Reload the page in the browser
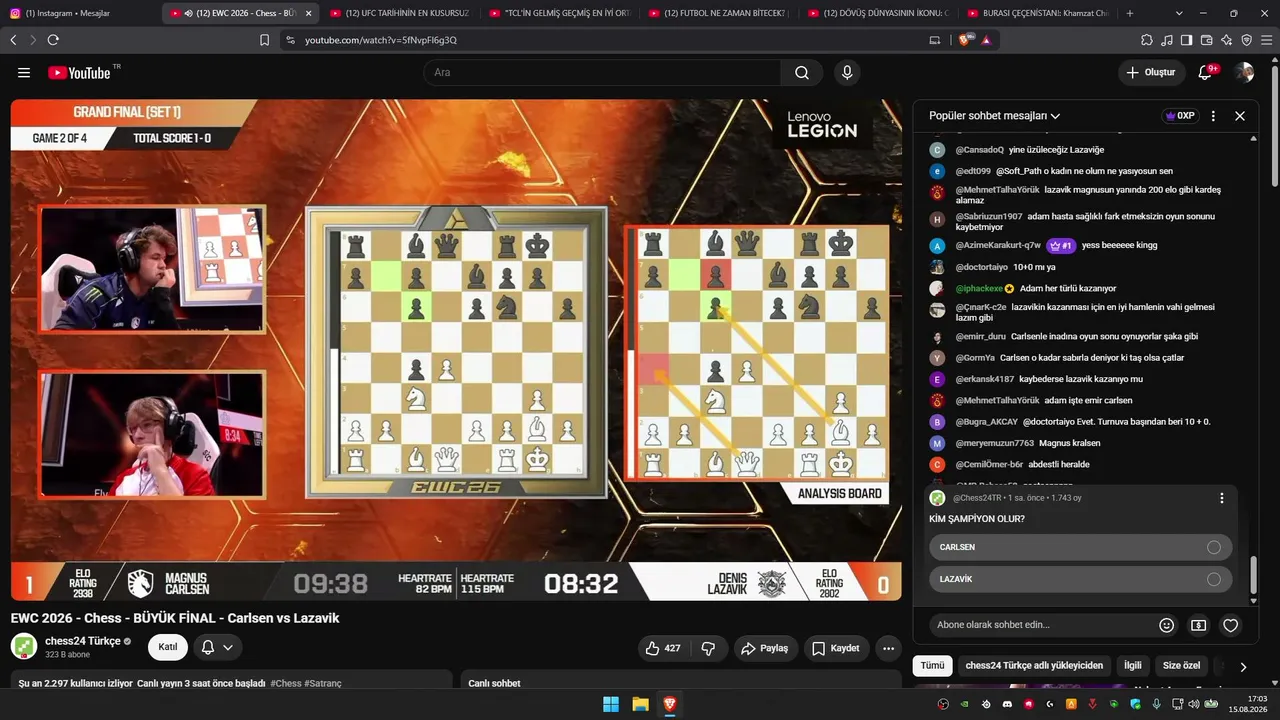 click(x=53, y=40)
